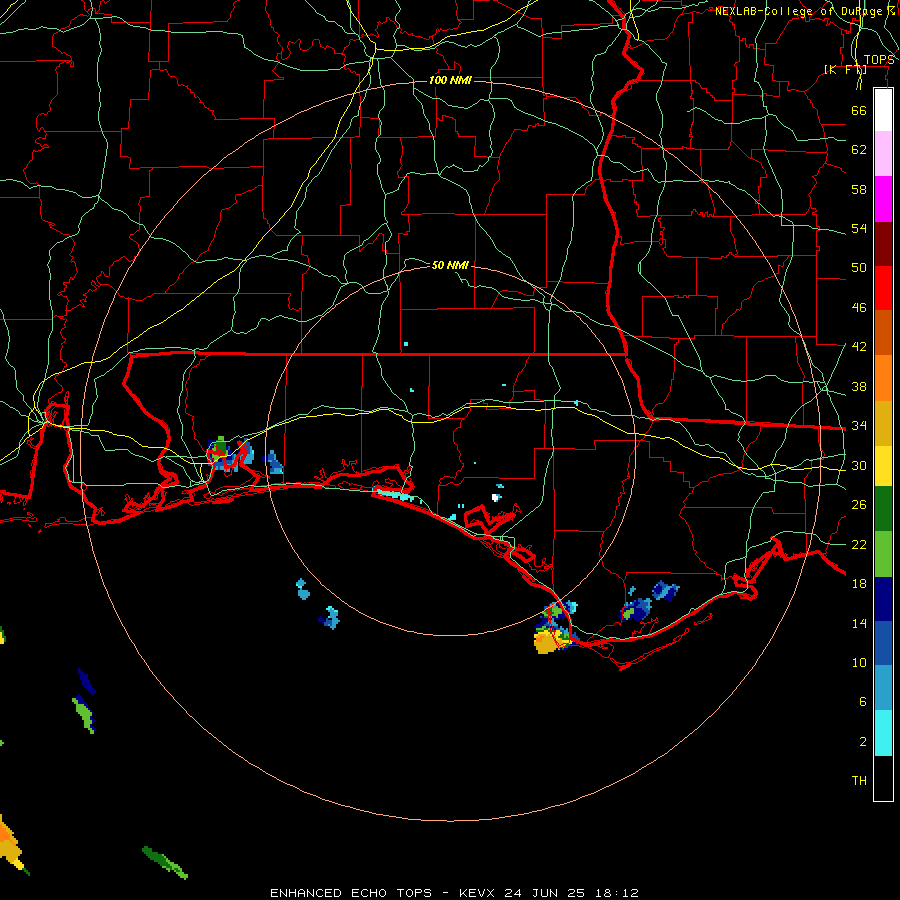Pick the dark green legend swatch
This screenshot has height=900, width=900.
pos(883,509)
